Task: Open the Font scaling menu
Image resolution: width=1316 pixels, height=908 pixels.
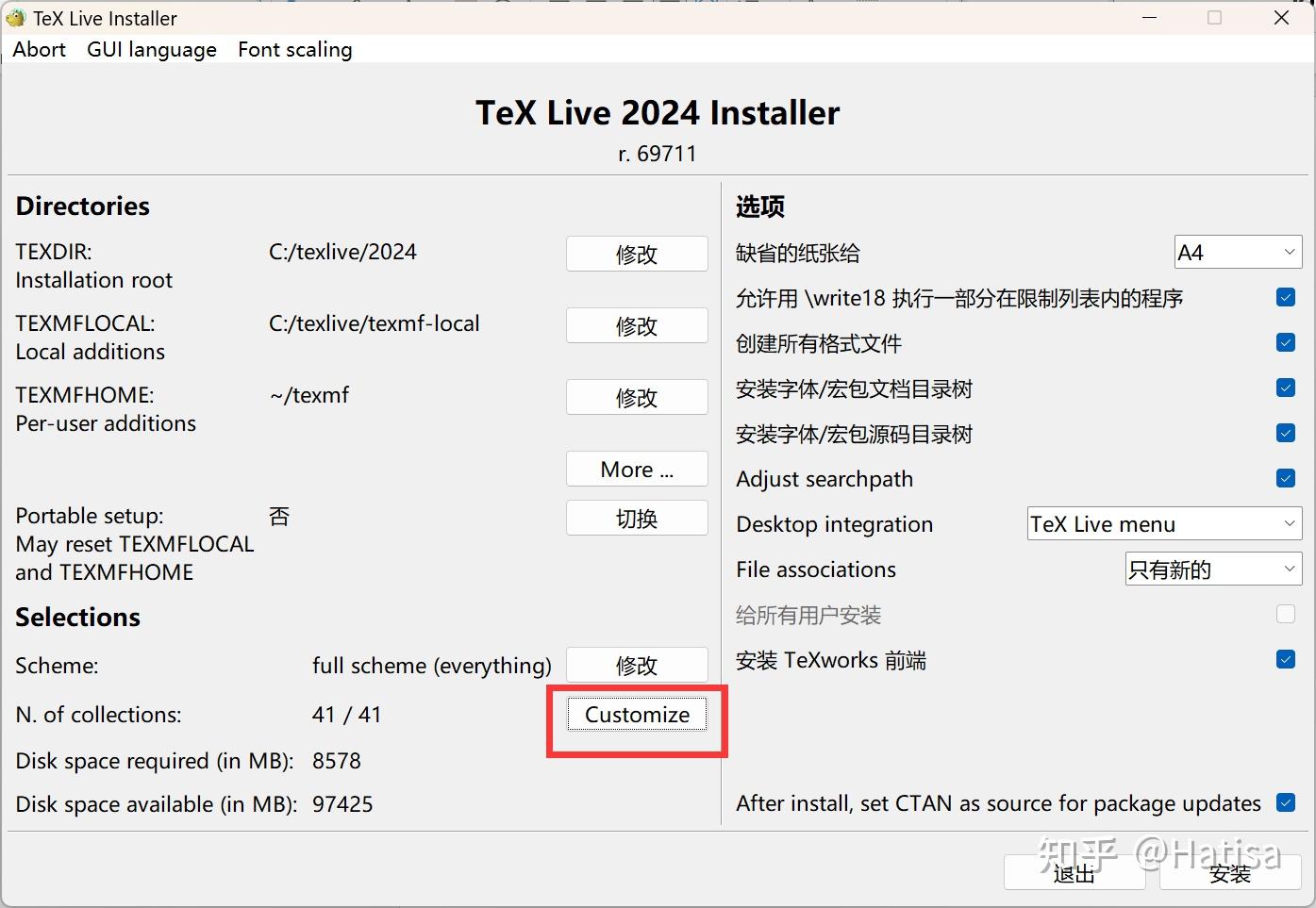Action: pyautogui.click(x=294, y=49)
